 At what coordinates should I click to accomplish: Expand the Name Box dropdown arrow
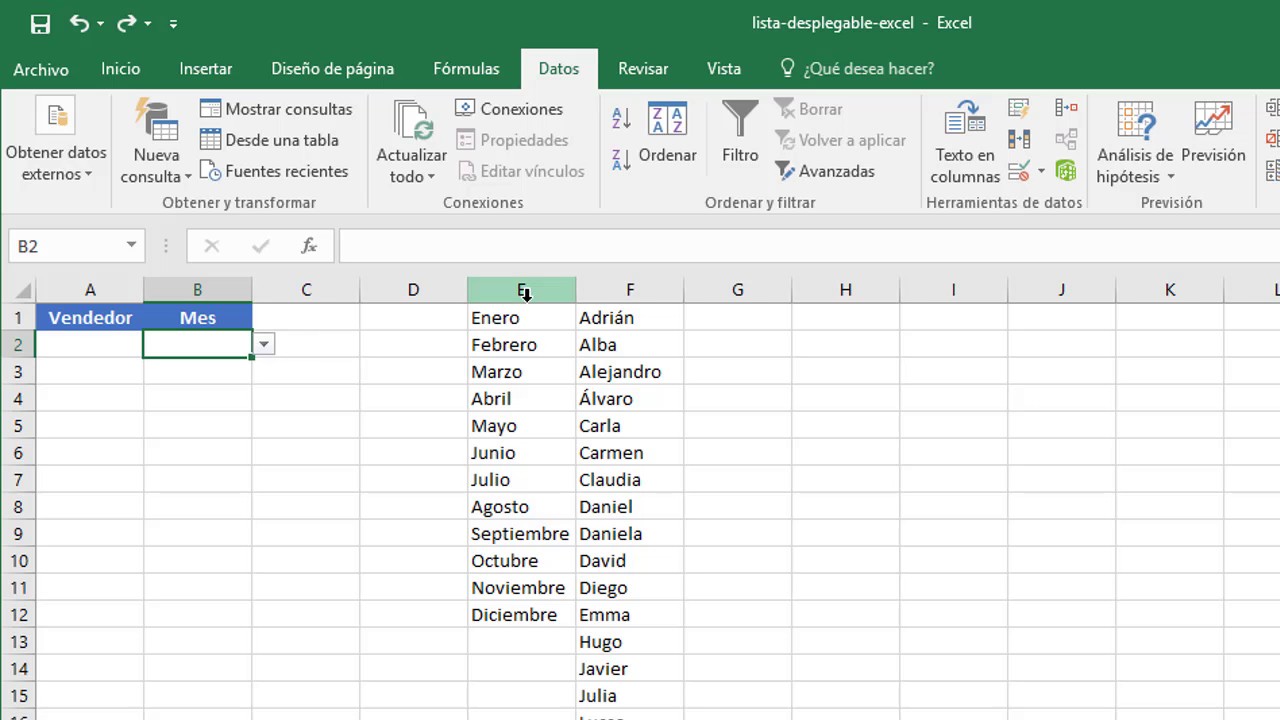tap(131, 246)
